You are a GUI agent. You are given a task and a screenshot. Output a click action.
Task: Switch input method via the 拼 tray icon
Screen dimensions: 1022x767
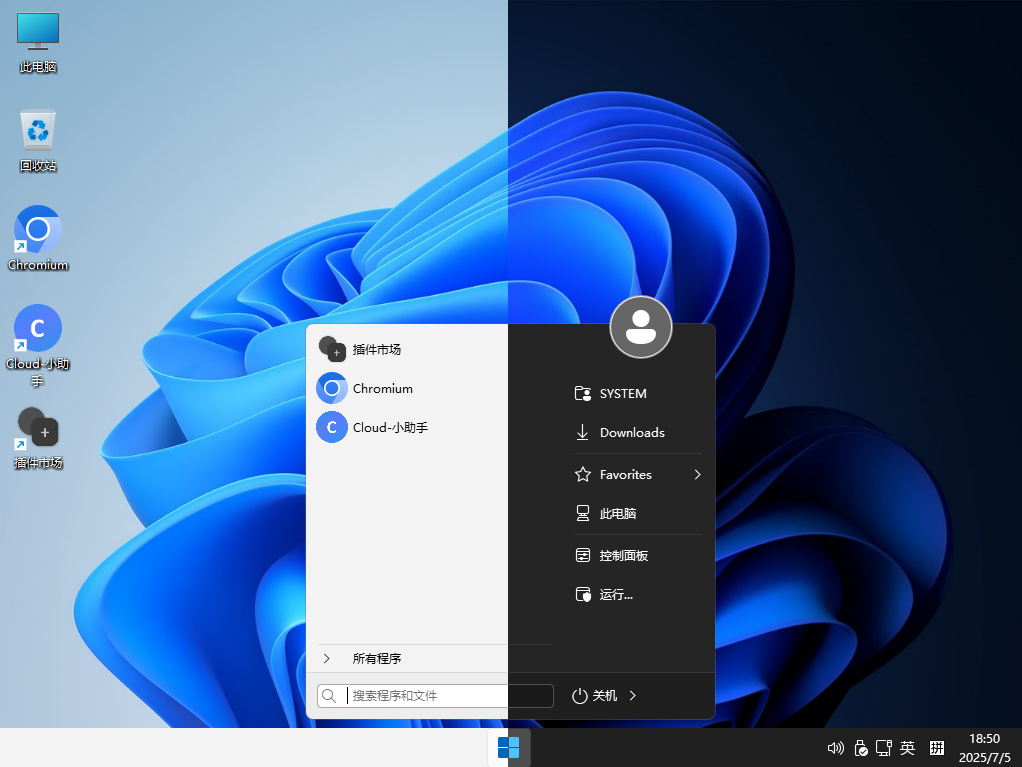[937, 748]
